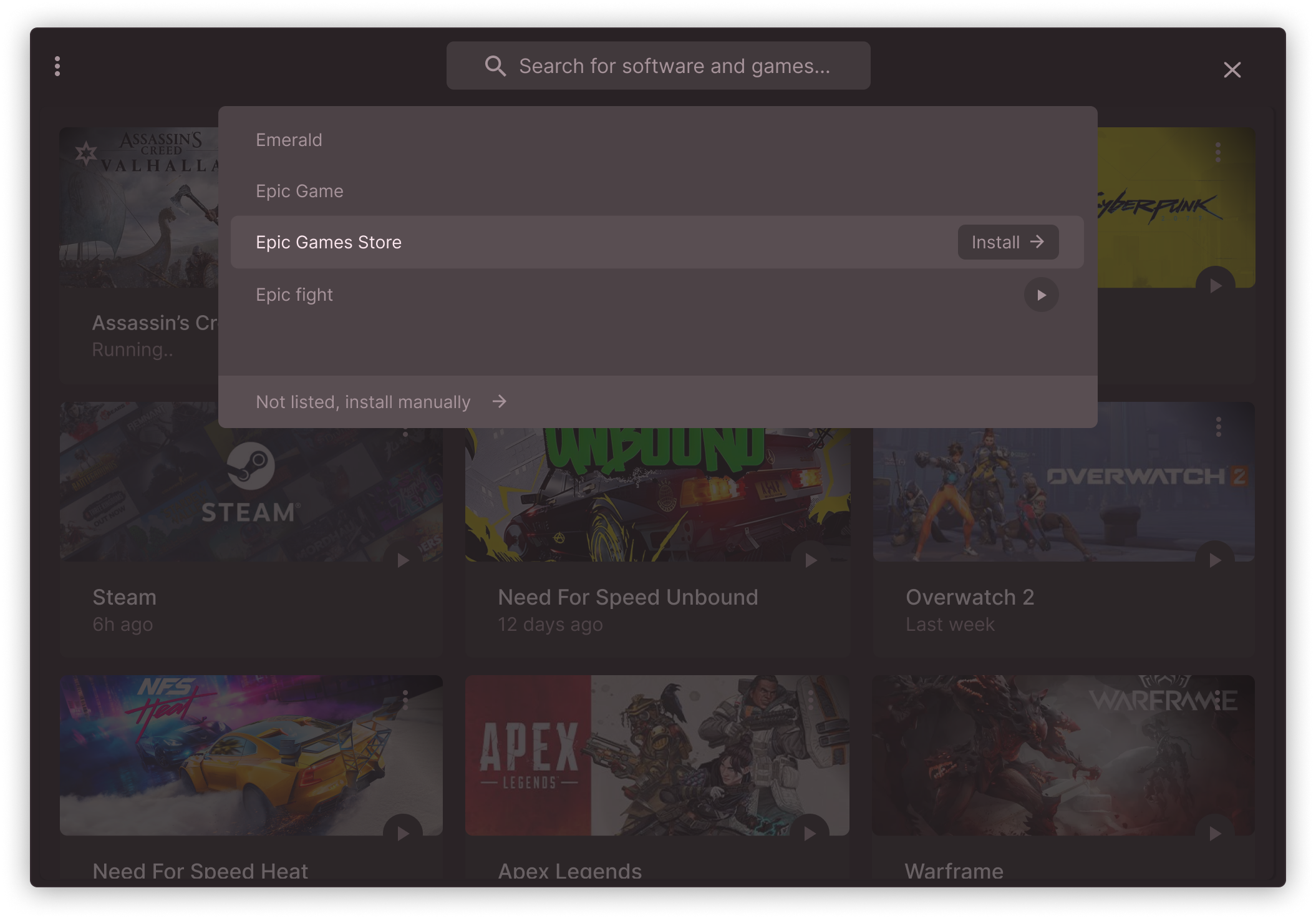This screenshot has width=1316, height=921.
Task: Play Overwatch 2 from its card
Action: coord(1215,560)
